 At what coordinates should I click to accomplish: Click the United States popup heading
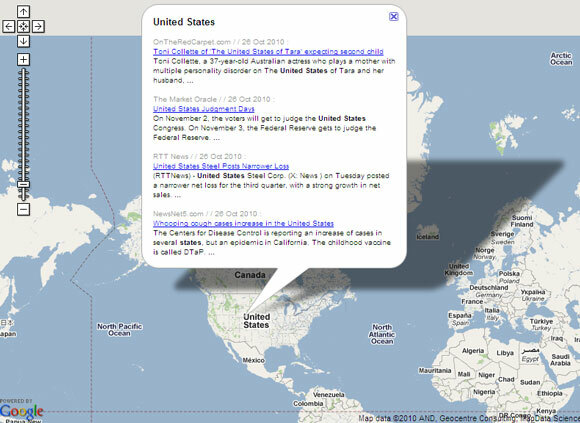coord(184,22)
